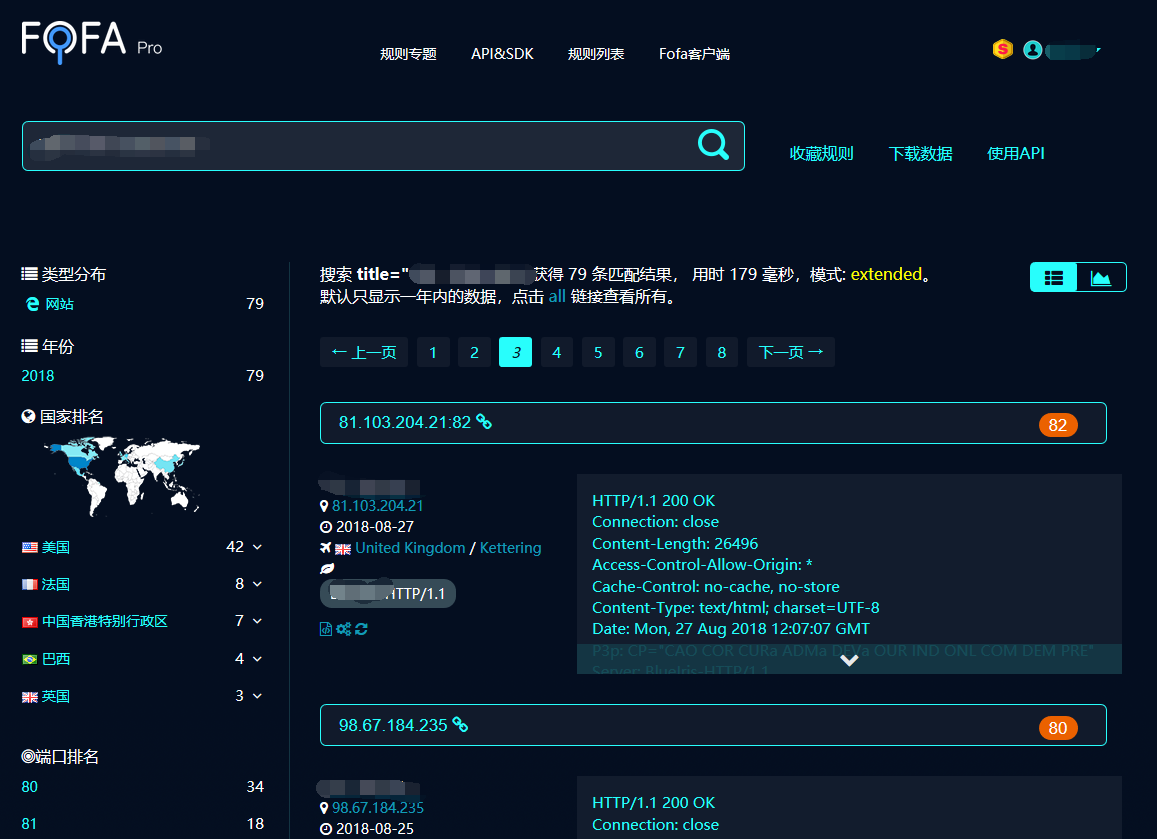The image size is (1157, 839).
Task: View source code file icon
Action: [x=325, y=629]
